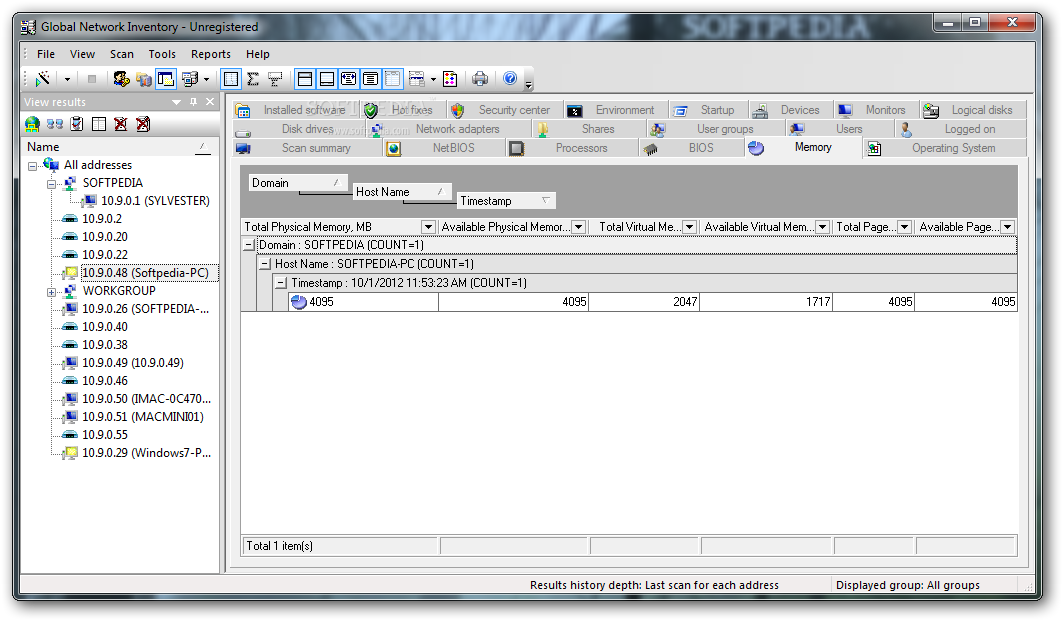The width and height of the screenshot is (1063, 621).
Task: Click the columns table icon in View results
Action: click(x=99, y=124)
